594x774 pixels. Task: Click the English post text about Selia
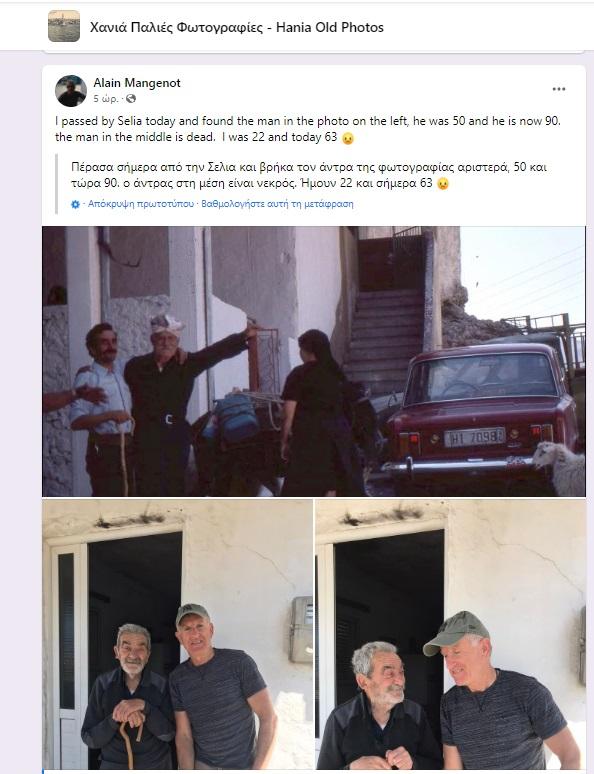(x=308, y=129)
